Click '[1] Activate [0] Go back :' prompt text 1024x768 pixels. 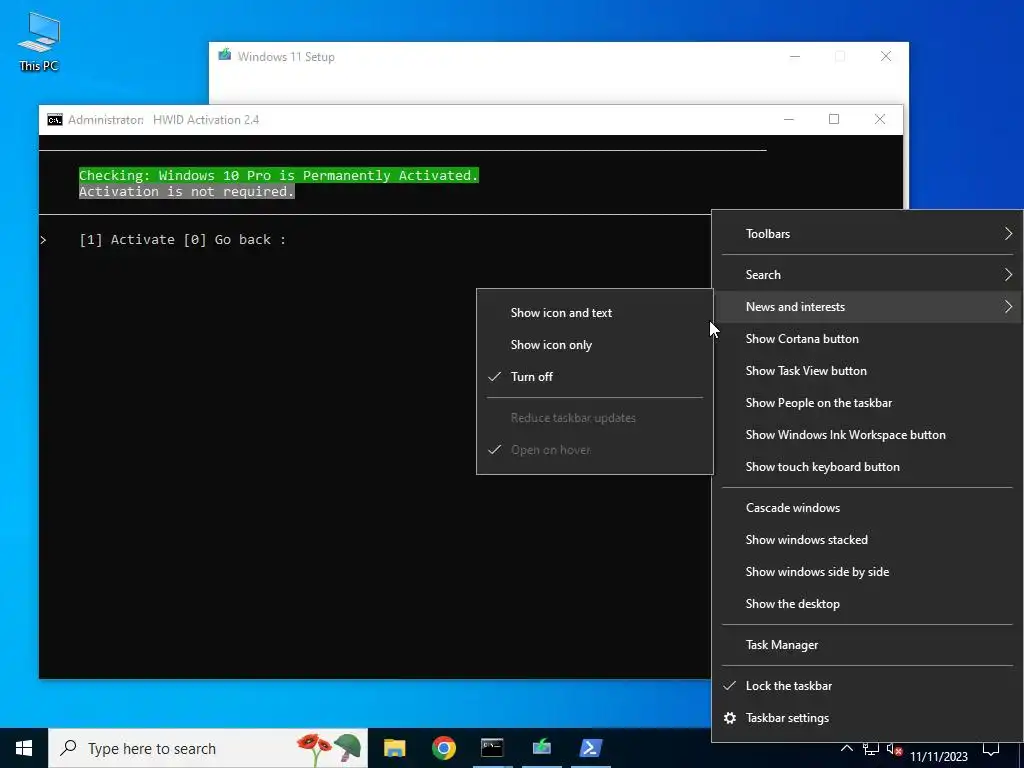point(182,240)
